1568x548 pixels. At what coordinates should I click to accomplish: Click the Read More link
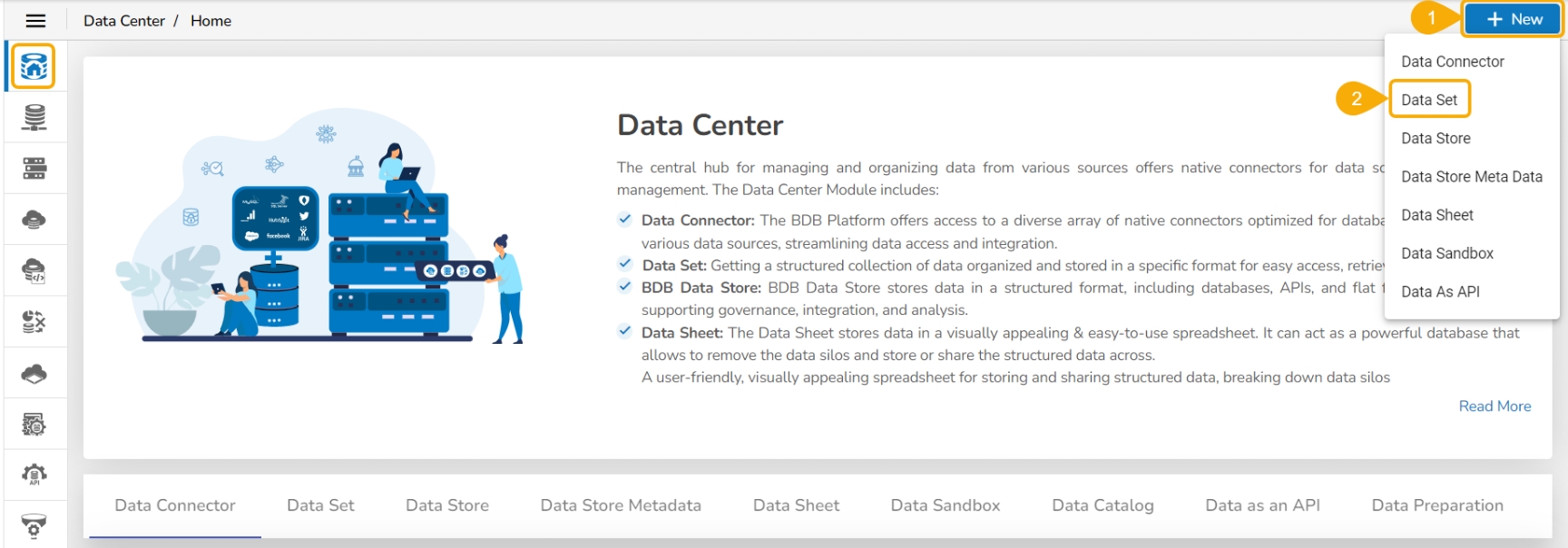(x=1494, y=406)
